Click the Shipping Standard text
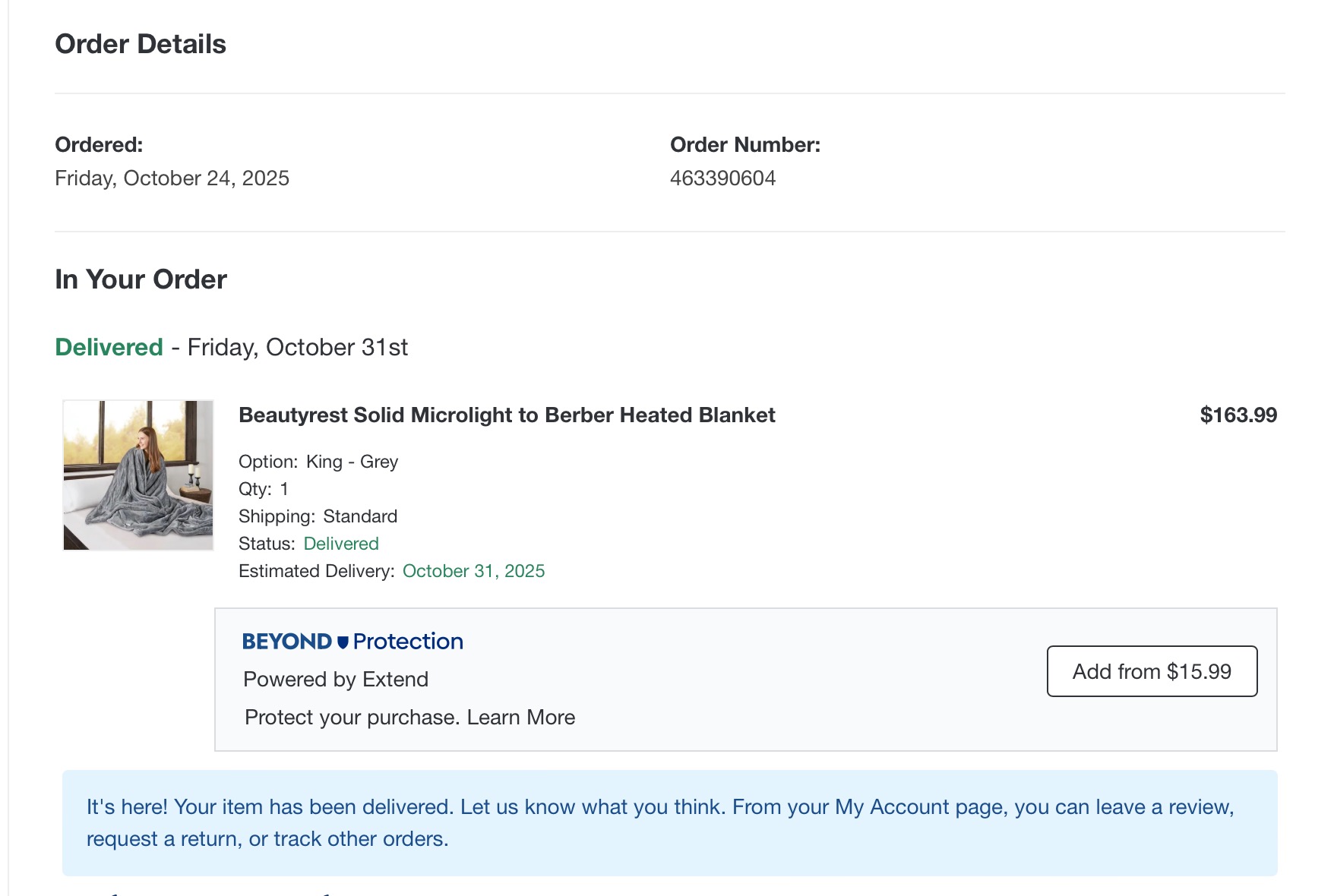 [318, 516]
